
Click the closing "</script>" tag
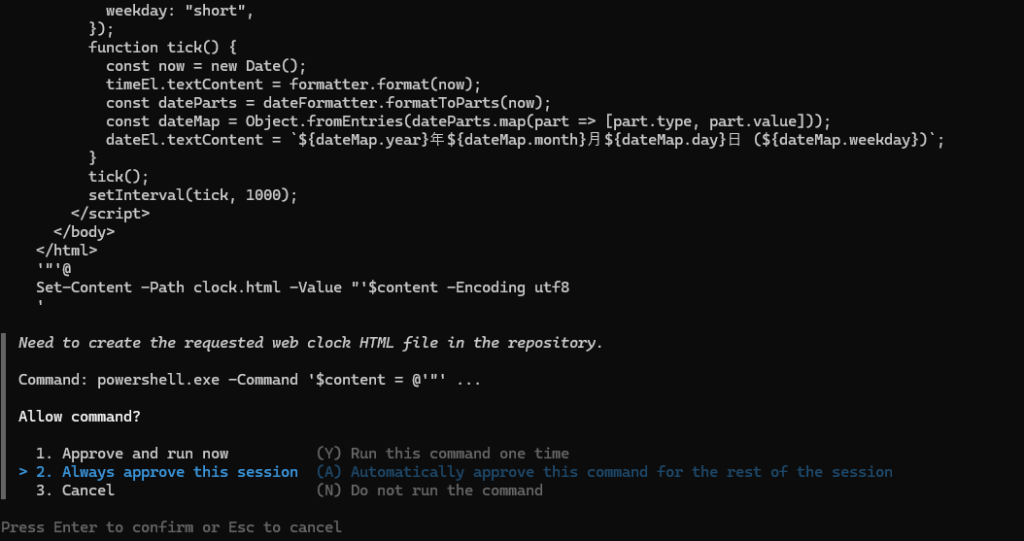click(110, 213)
